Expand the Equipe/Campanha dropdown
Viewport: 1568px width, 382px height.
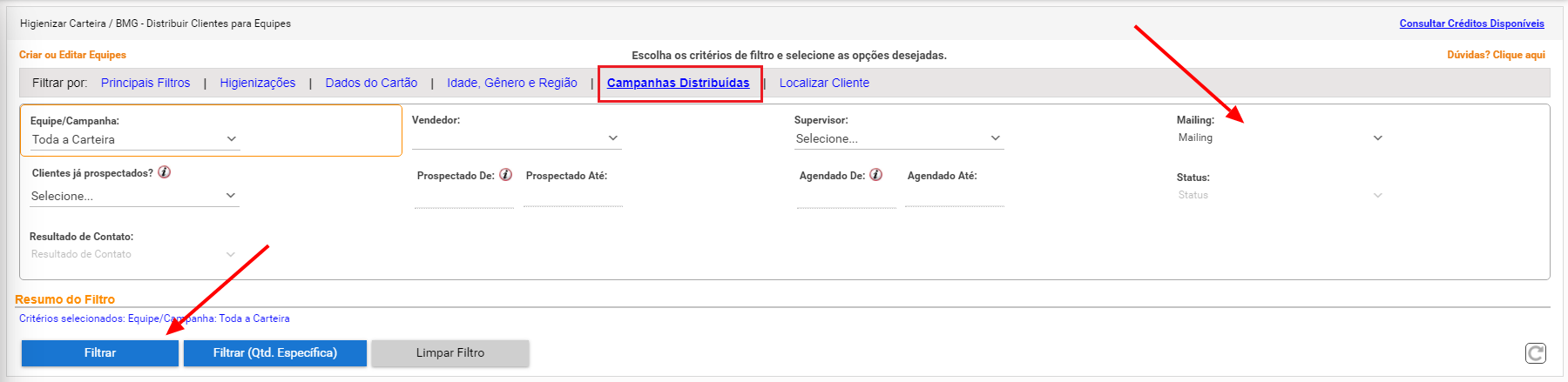pos(135,139)
